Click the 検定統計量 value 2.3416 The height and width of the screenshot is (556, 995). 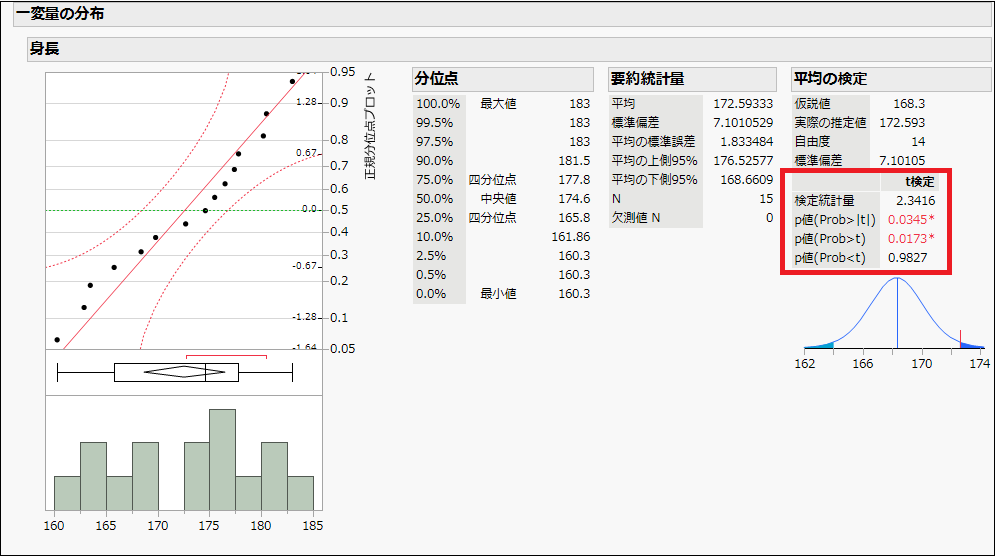[916, 201]
